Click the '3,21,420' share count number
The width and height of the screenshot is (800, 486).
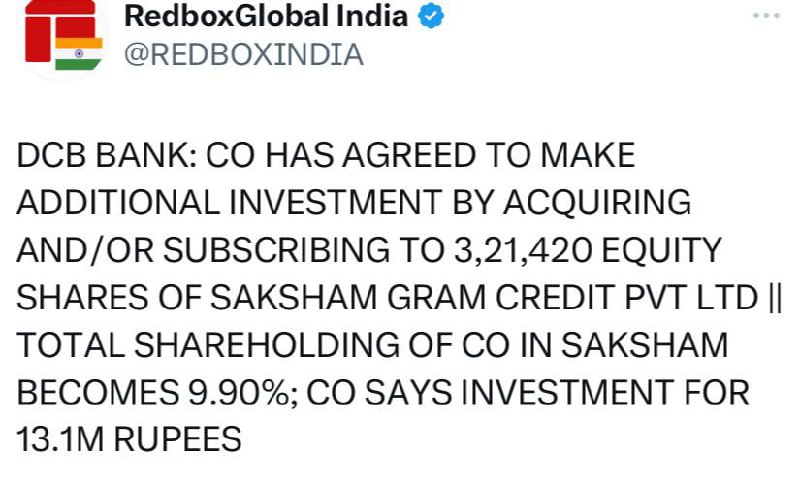coord(523,250)
